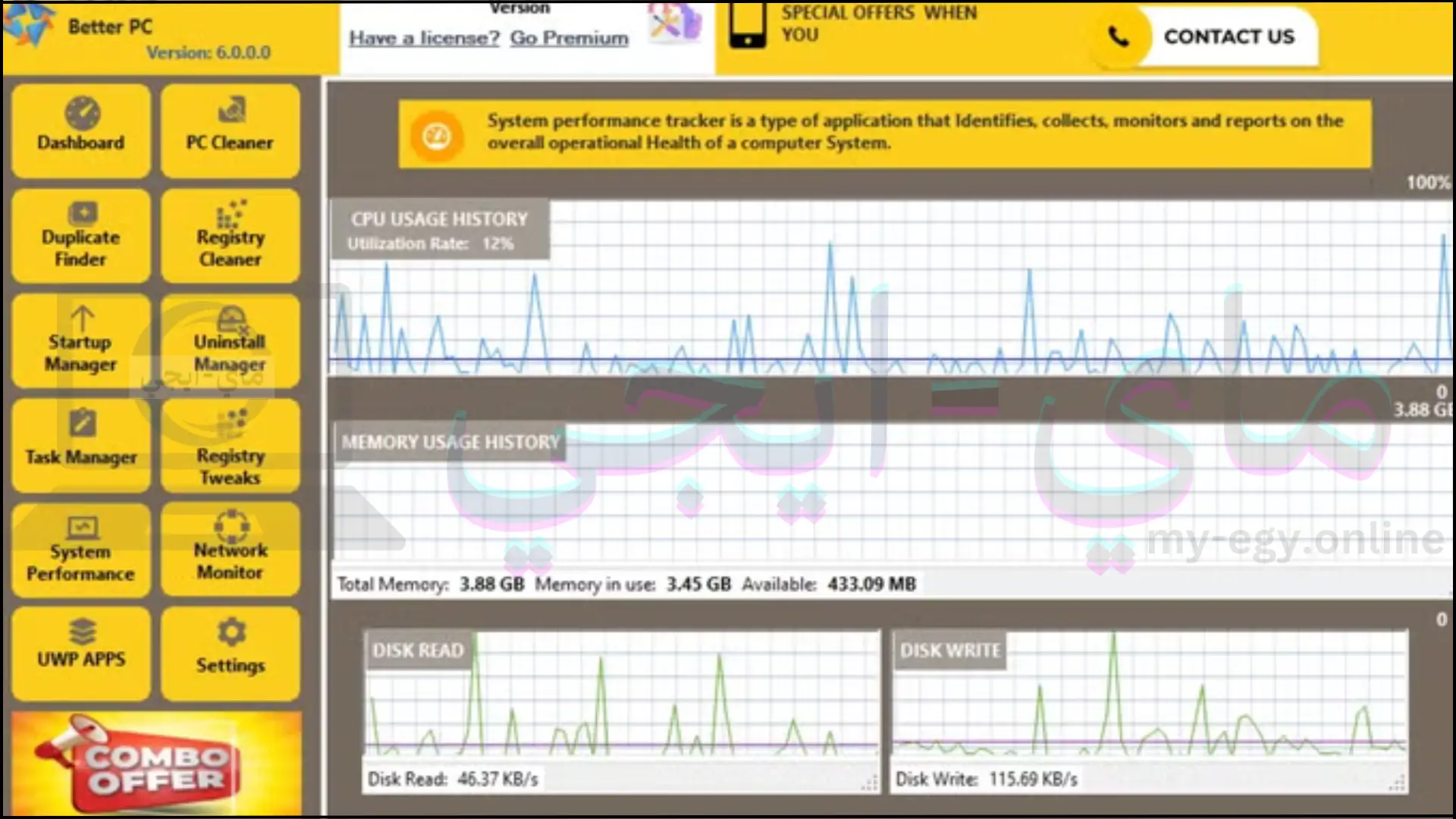1456x819 pixels.
Task: Click the Version: 6.0.0.0 text
Action: click(209, 53)
